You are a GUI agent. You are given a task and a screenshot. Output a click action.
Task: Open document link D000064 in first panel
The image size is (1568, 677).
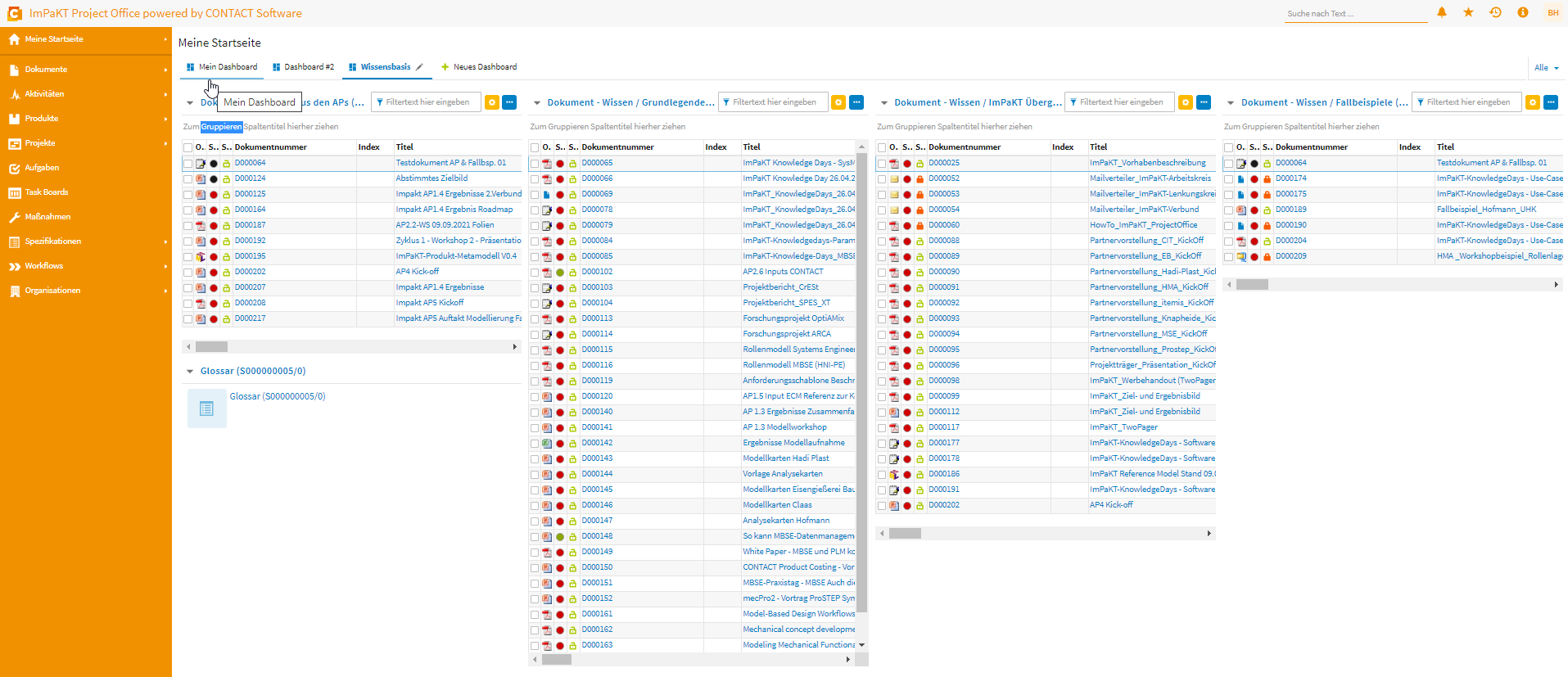[x=250, y=163]
